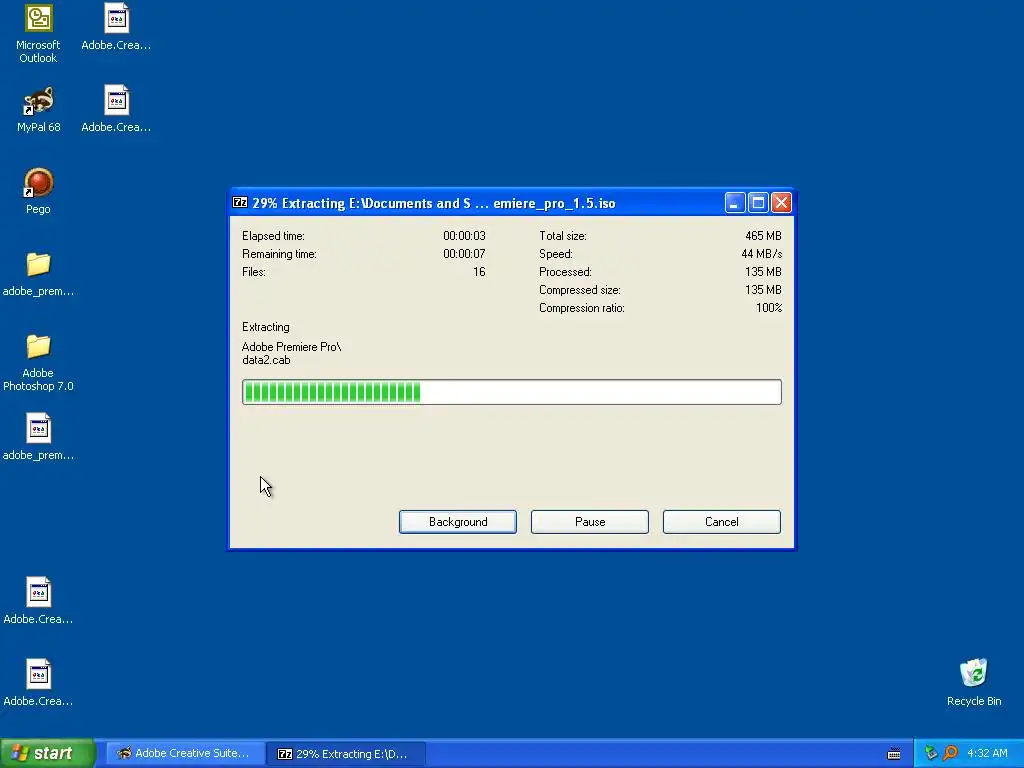Send the extraction to Background
Viewport: 1024px width, 768px height.
pyautogui.click(x=458, y=522)
